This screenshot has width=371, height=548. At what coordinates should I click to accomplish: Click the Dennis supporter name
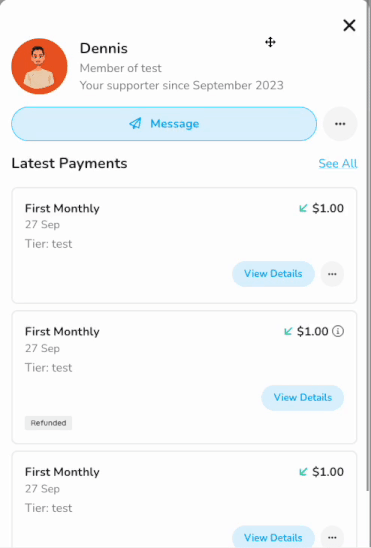point(104,48)
